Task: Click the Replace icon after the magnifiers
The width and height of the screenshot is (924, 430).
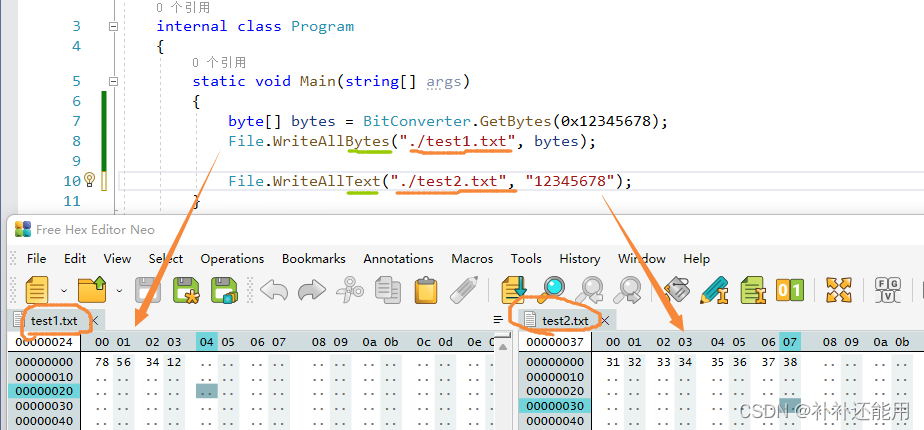Action: 677,290
